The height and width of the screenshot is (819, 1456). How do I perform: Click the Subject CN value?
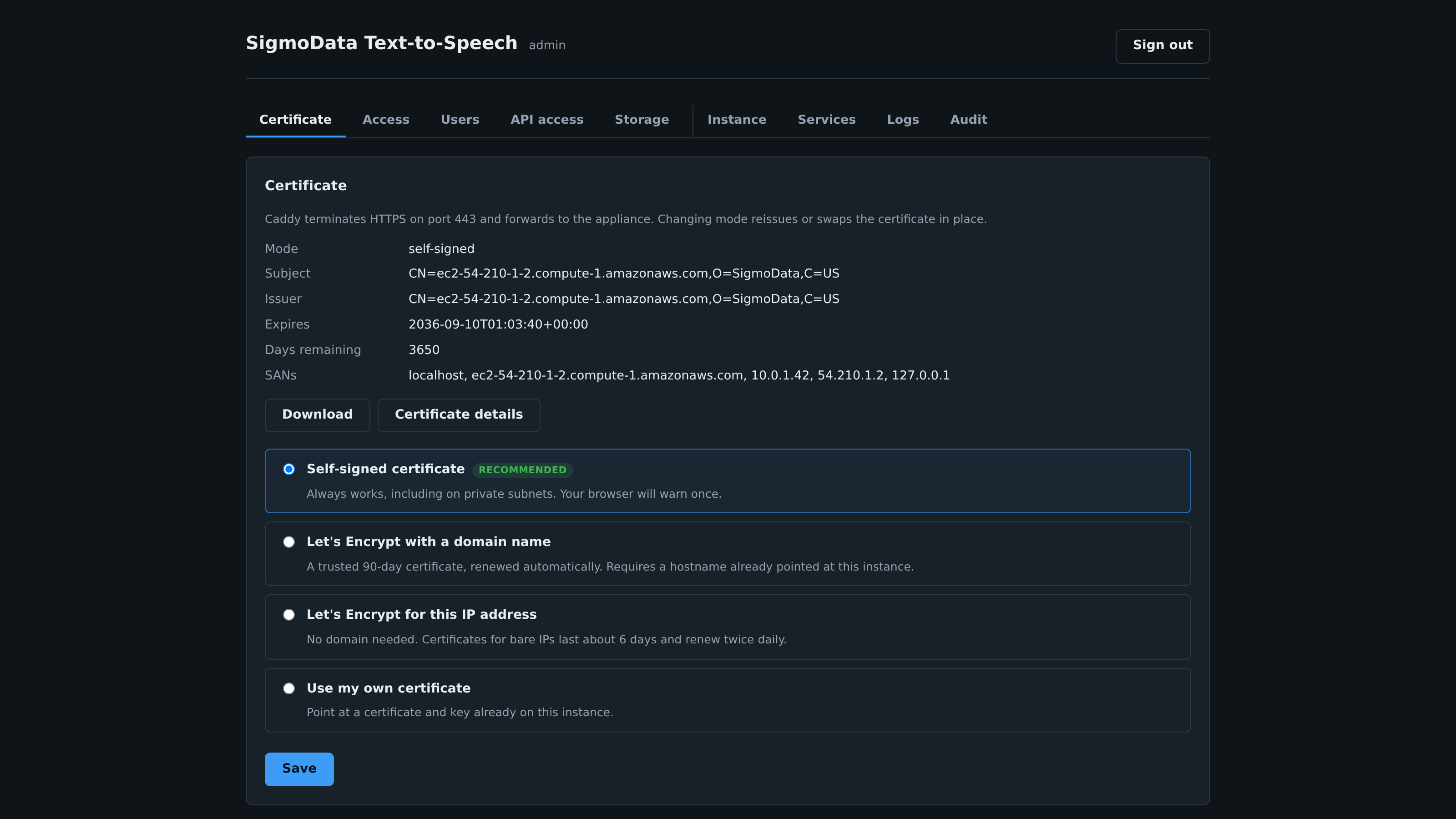click(x=624, y=273)
